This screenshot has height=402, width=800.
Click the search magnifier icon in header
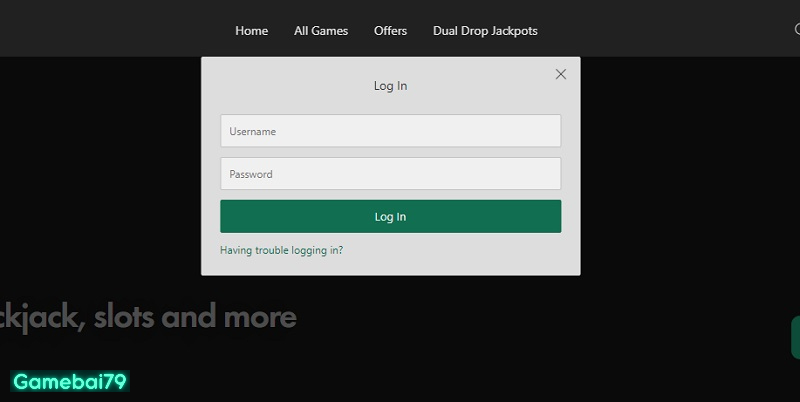(x=796, y=30)
